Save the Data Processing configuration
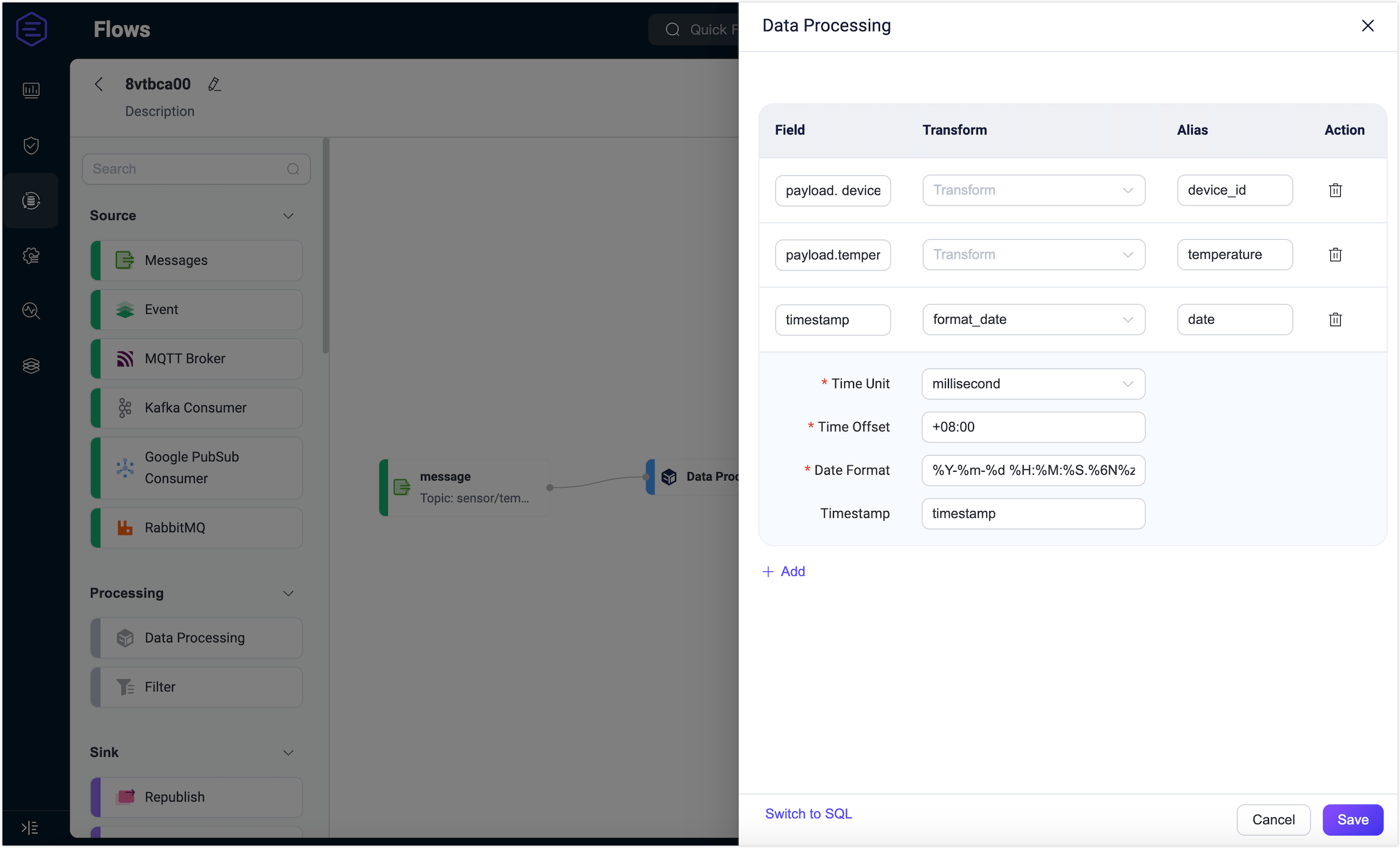This screenshot has width=1400, height=848. click(1353, 820)
